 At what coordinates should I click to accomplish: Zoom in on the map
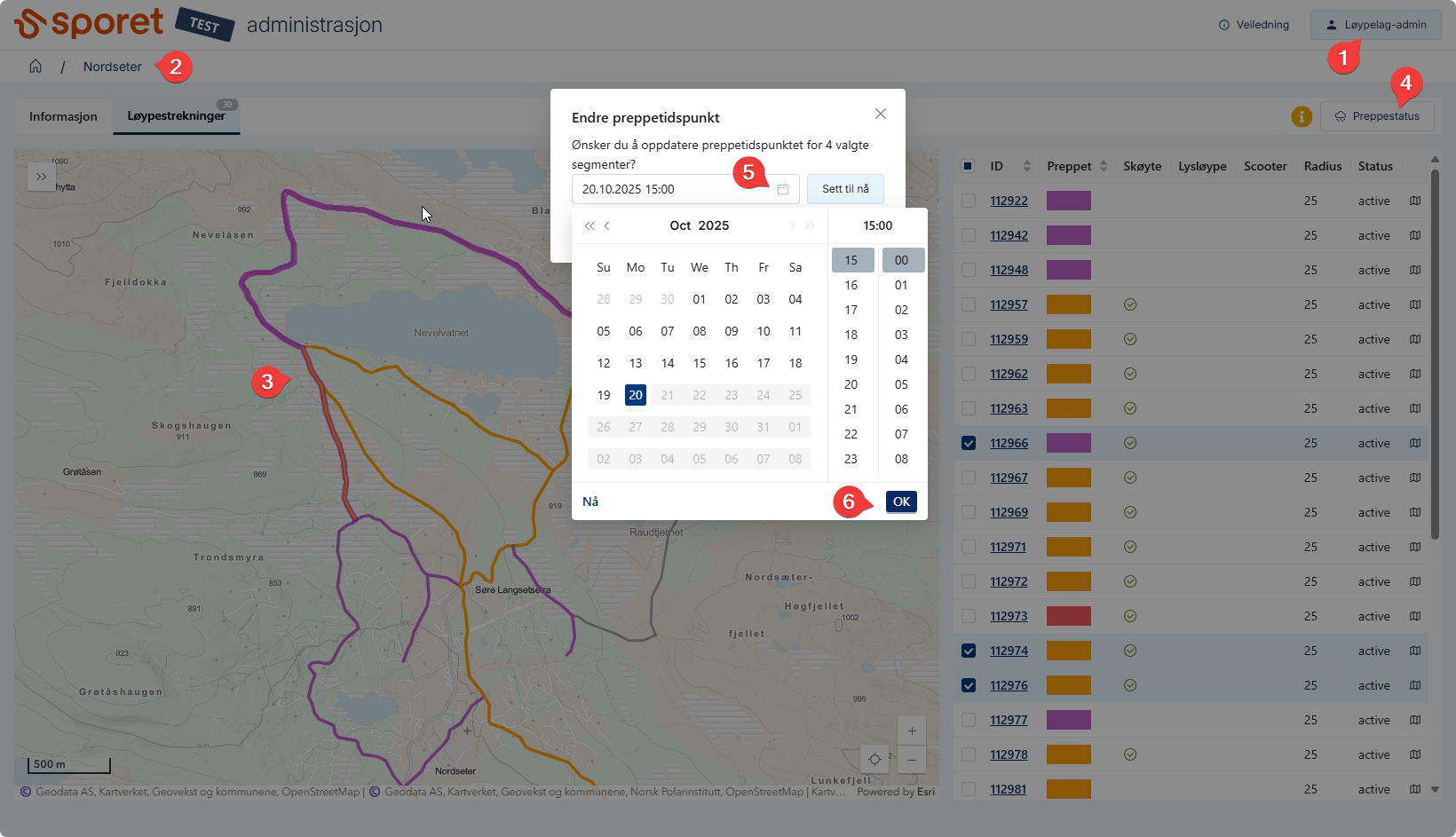tap(912, 731)
